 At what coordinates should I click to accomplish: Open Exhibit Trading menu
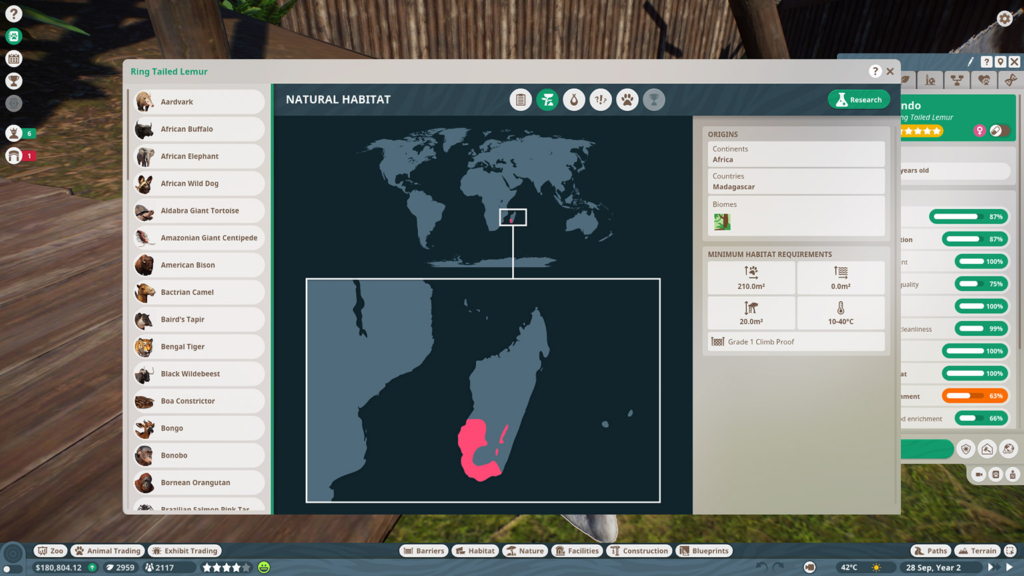185,551
